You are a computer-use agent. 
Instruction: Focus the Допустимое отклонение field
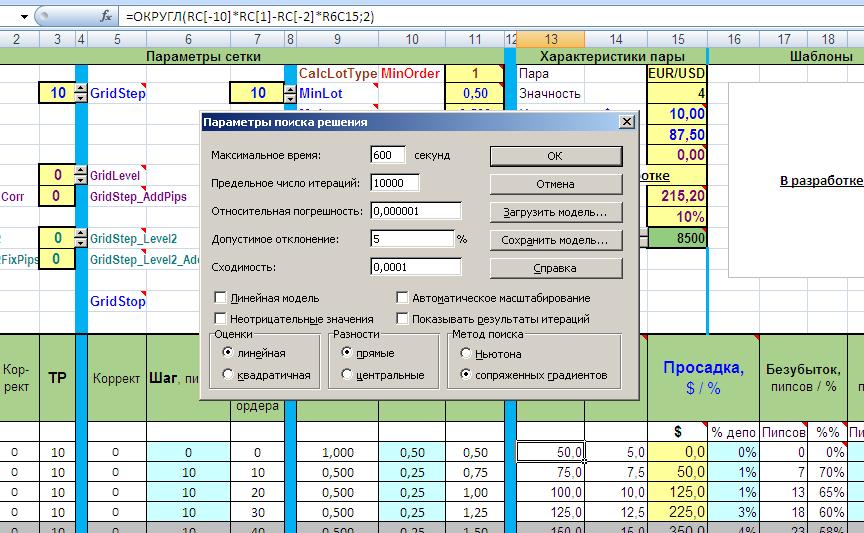[412, 239]
